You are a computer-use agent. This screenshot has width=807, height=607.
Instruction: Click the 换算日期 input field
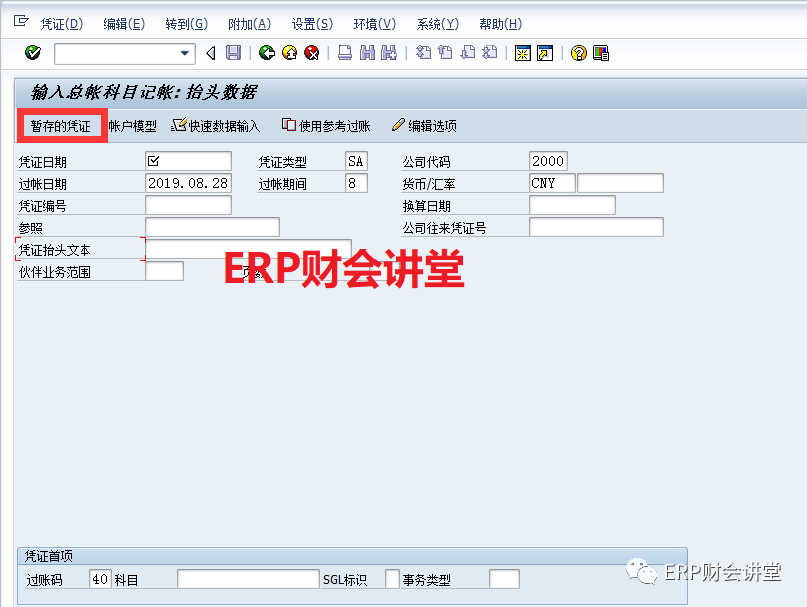572,205
